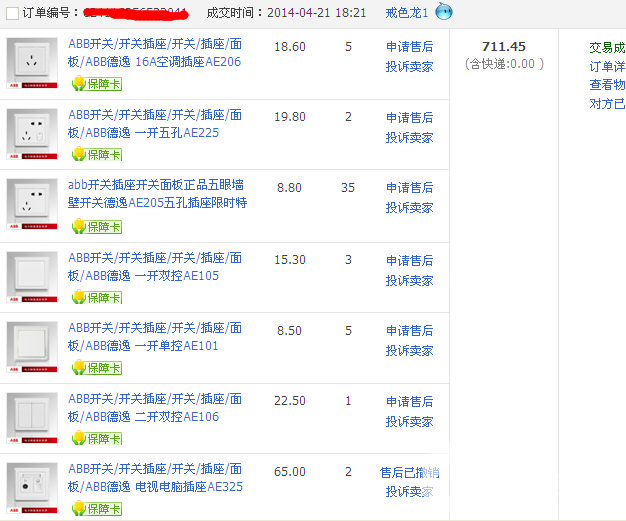This screenshot has width=626, height=521.
Task: Open seller profile 戒色龙1
Action: pos(406,13)
